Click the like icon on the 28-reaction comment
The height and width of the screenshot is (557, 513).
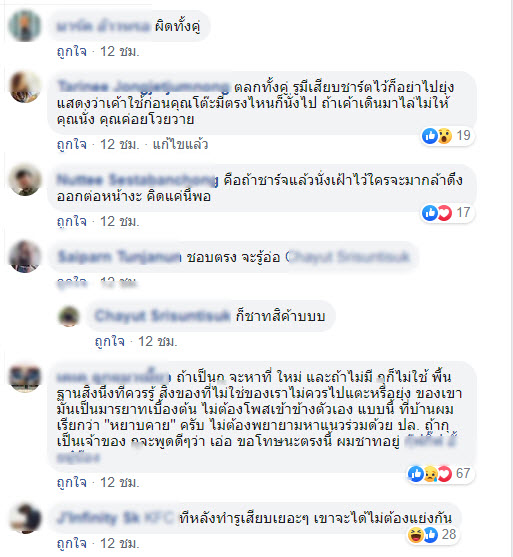click(x=430, y=535)
